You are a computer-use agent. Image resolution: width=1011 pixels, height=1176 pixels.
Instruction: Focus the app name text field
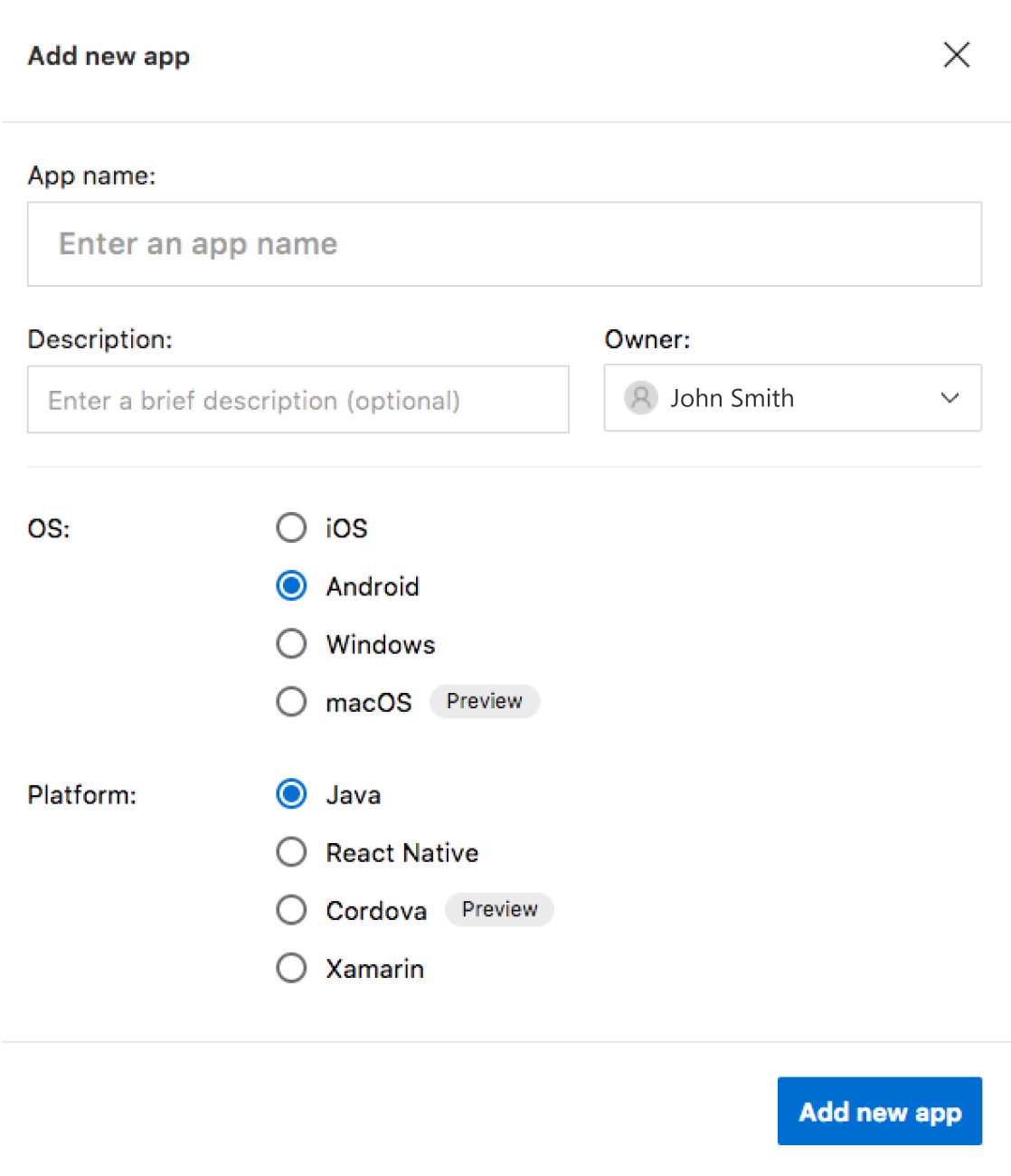pyautogui.click(x=504, y=244)
